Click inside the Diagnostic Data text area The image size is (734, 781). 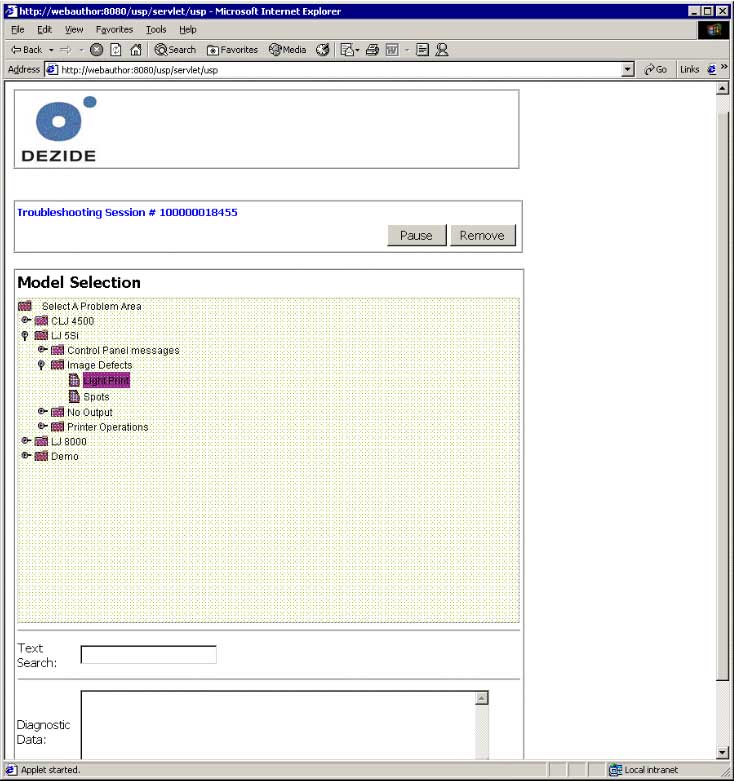click(x=278, y=725)
